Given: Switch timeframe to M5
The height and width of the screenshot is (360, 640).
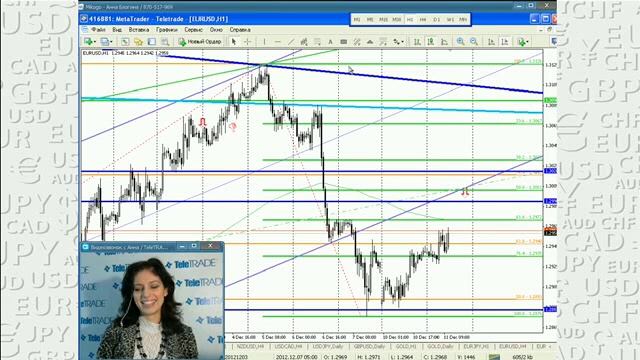Looking at the screenshot, I should pyautogui.click(x=370, y=20).
